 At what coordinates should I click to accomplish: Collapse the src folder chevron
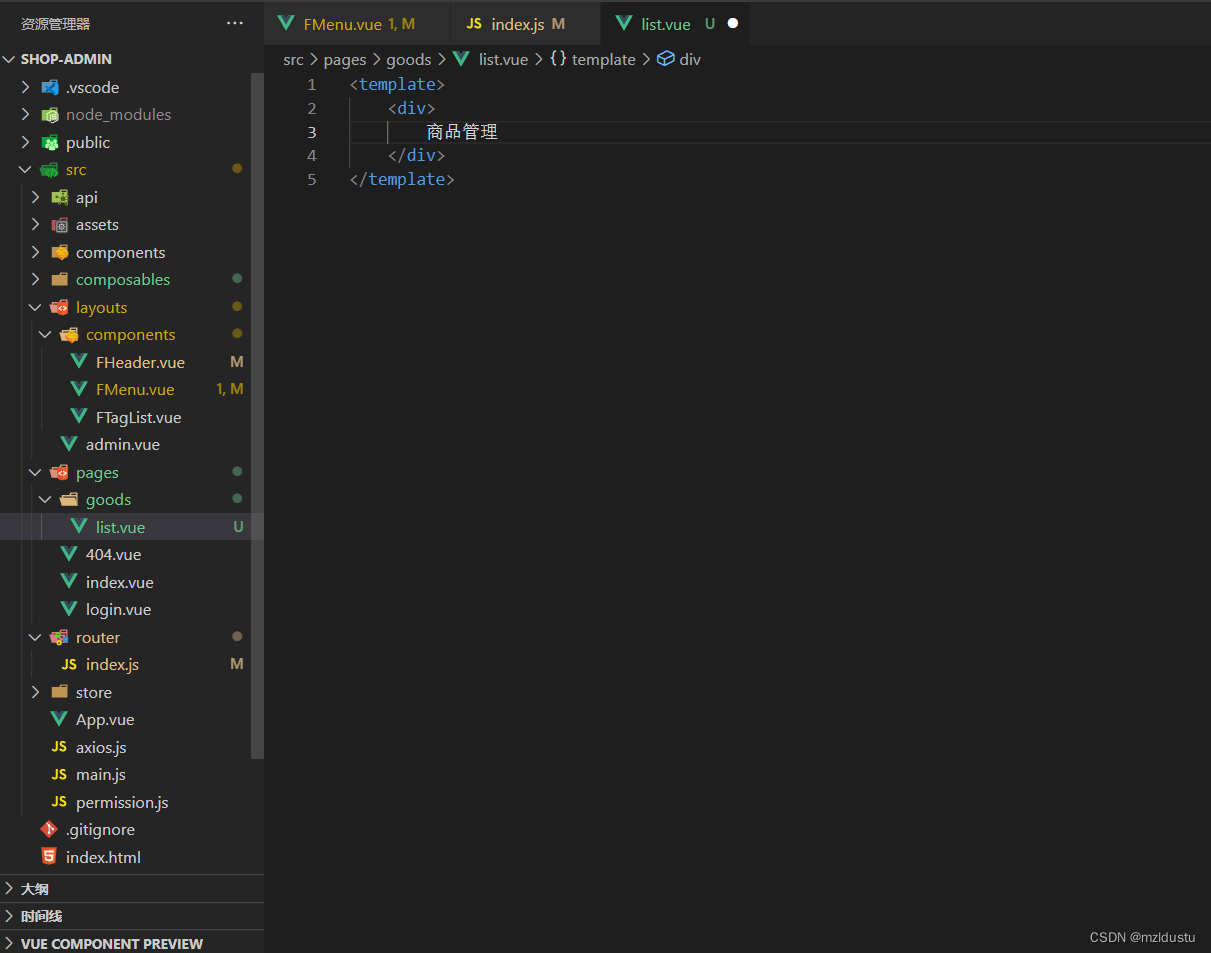coord(26,169)
